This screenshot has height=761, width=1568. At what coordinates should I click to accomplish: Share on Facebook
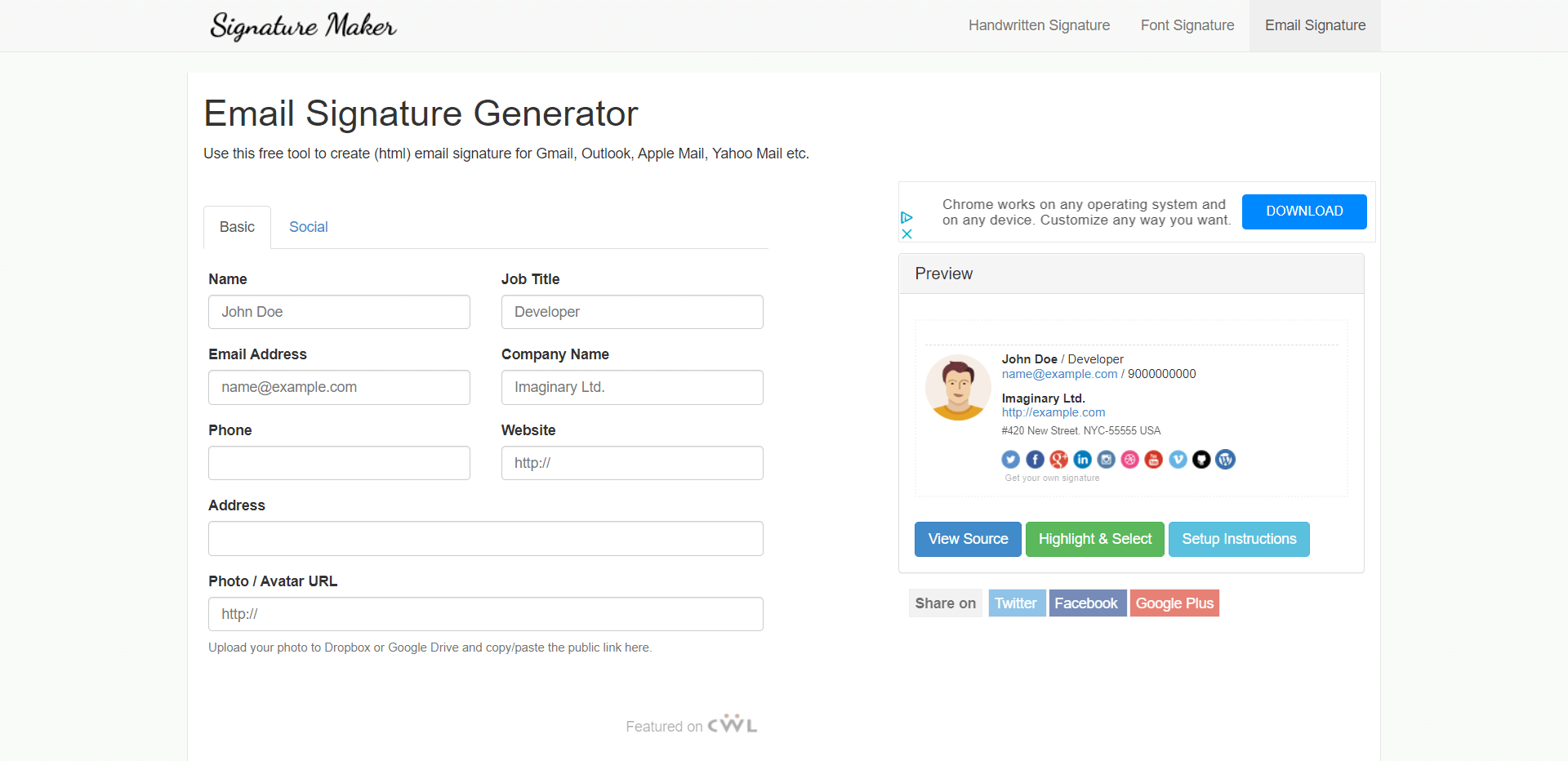[x=1086, y=603]
